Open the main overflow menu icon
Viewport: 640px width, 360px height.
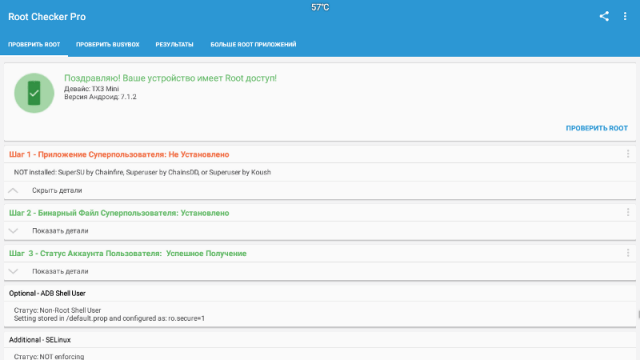click(625, 16)
